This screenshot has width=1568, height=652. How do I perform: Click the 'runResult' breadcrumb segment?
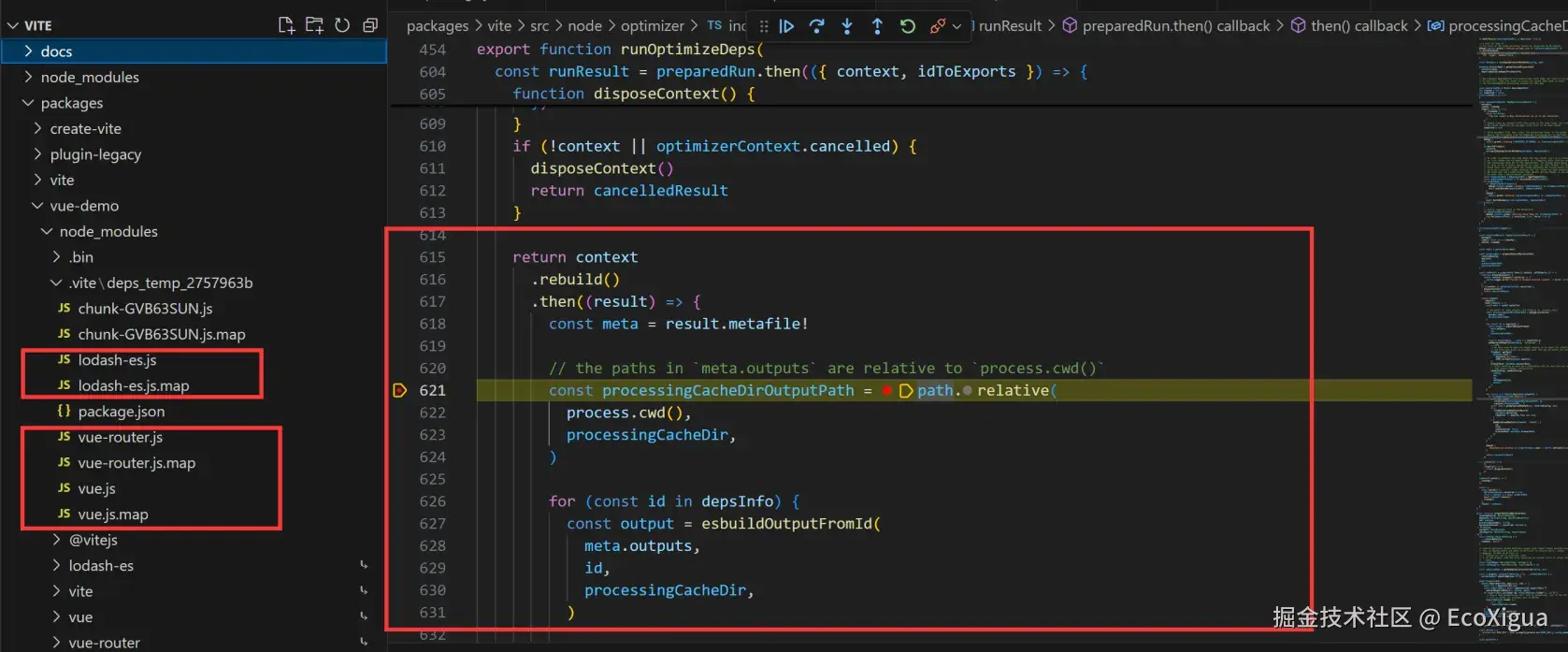(x=1010, y=26)
